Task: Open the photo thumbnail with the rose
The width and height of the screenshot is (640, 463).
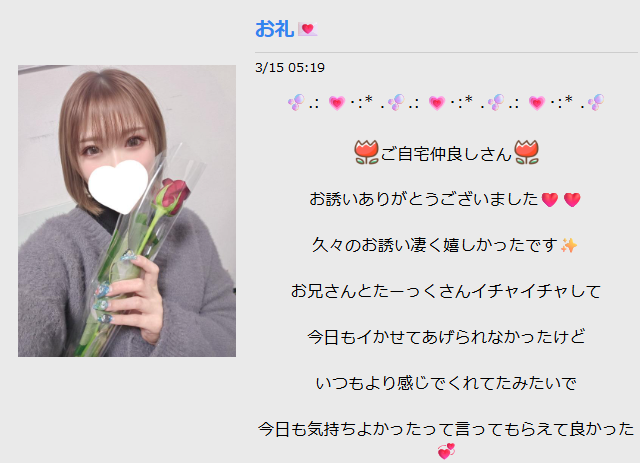Action: click(x=127, y=211)
